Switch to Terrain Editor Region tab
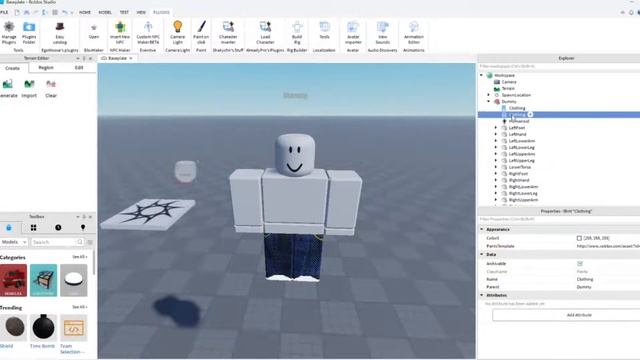 (x=46, y=68)
